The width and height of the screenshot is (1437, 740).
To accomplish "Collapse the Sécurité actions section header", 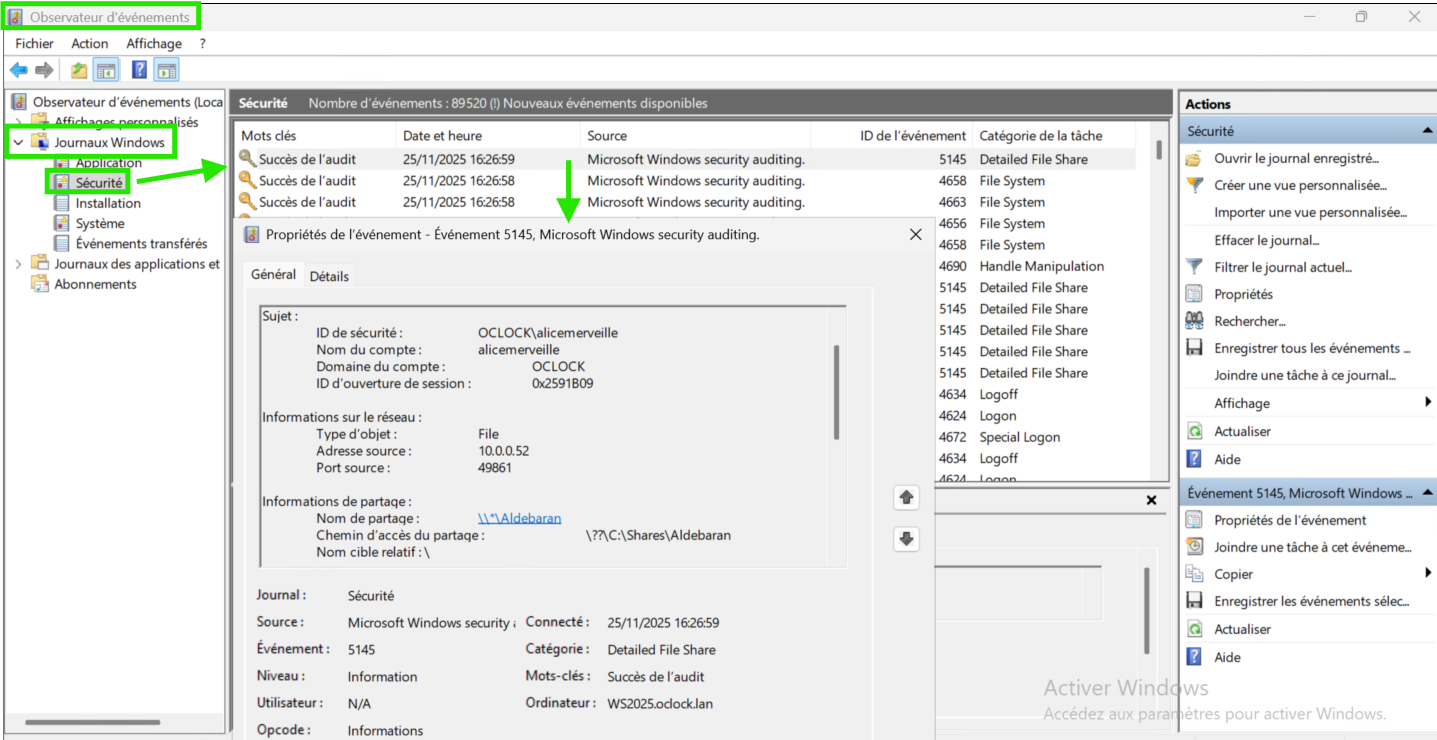I will [x=1427, y=131].
